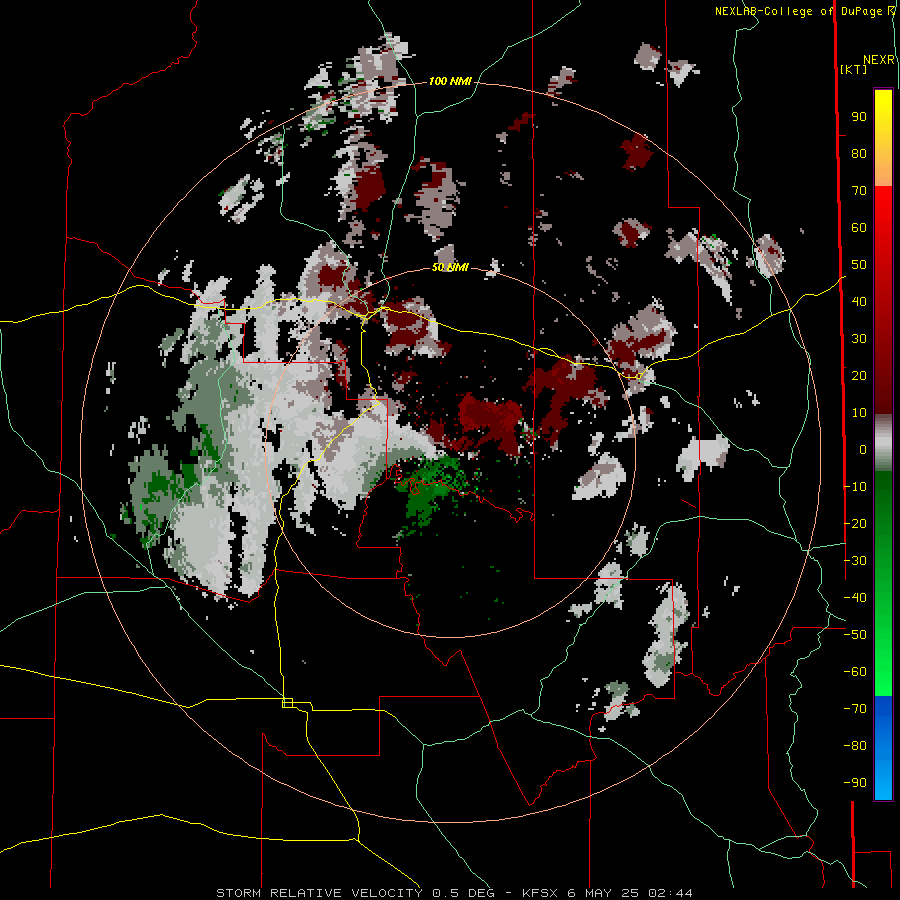Click the 50 NMI range ring label
The image size is (900, 900).
click(x=450, y=267)
